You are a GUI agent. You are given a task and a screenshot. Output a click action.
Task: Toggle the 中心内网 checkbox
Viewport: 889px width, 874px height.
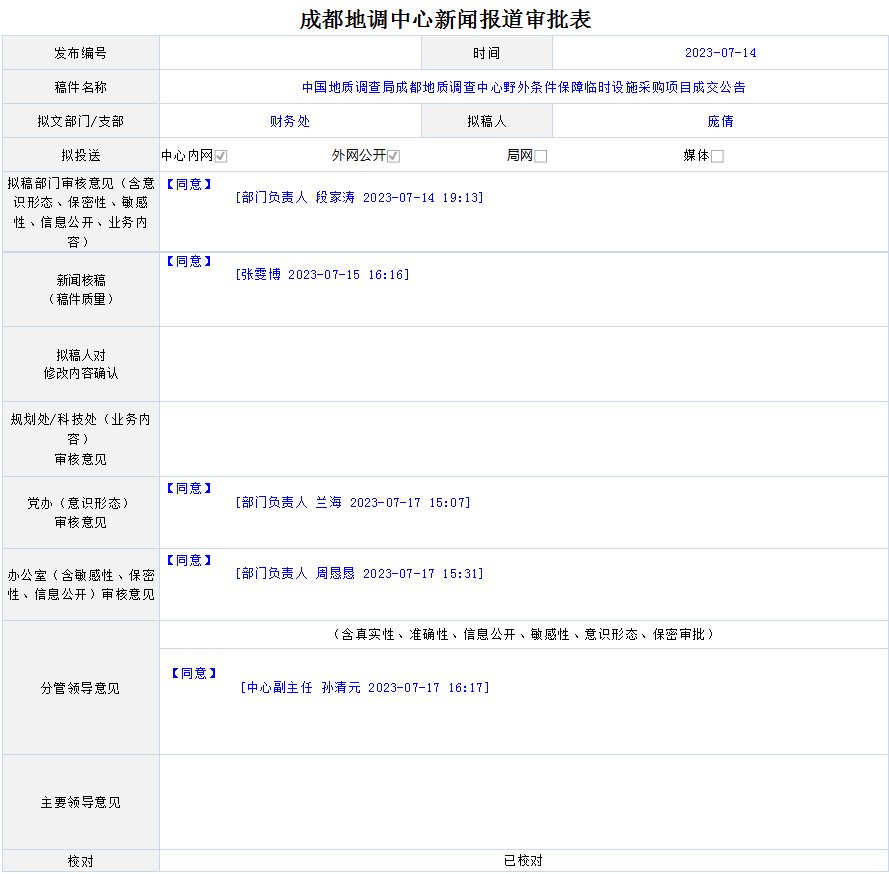click(x=221, y=156)
